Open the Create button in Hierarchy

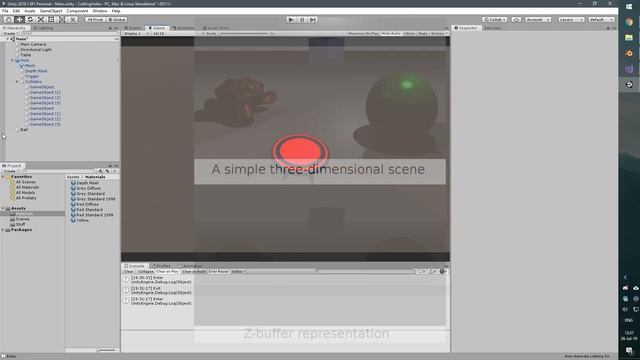pos(10,33)
